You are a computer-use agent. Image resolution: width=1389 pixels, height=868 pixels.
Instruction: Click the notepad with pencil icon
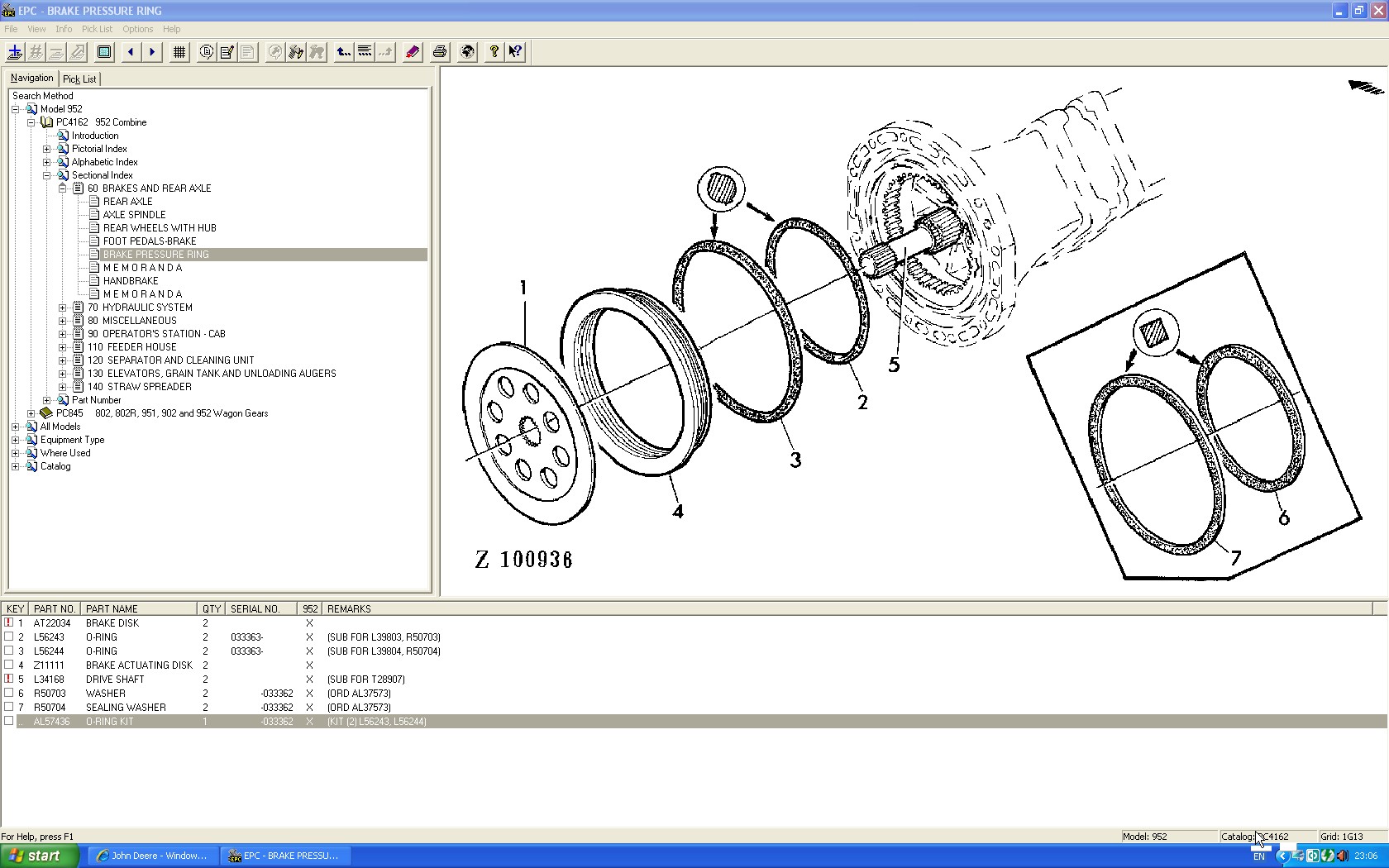click(227, 52)
